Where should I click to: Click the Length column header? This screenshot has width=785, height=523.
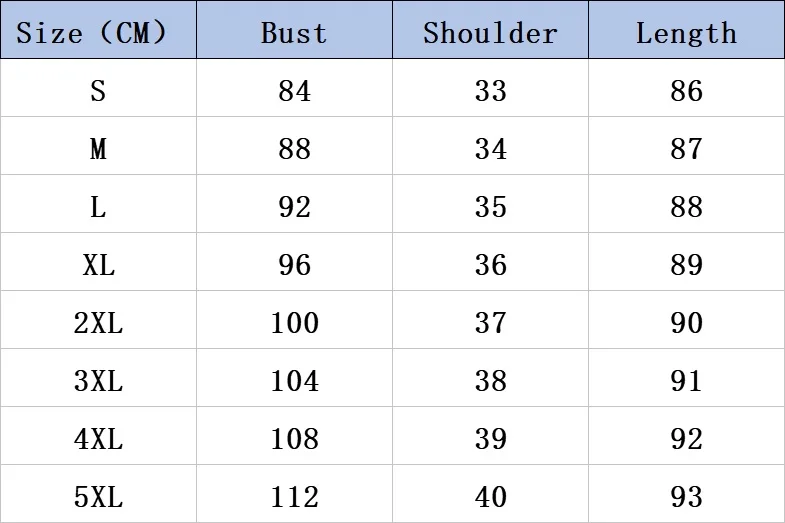tap(686, 34)
